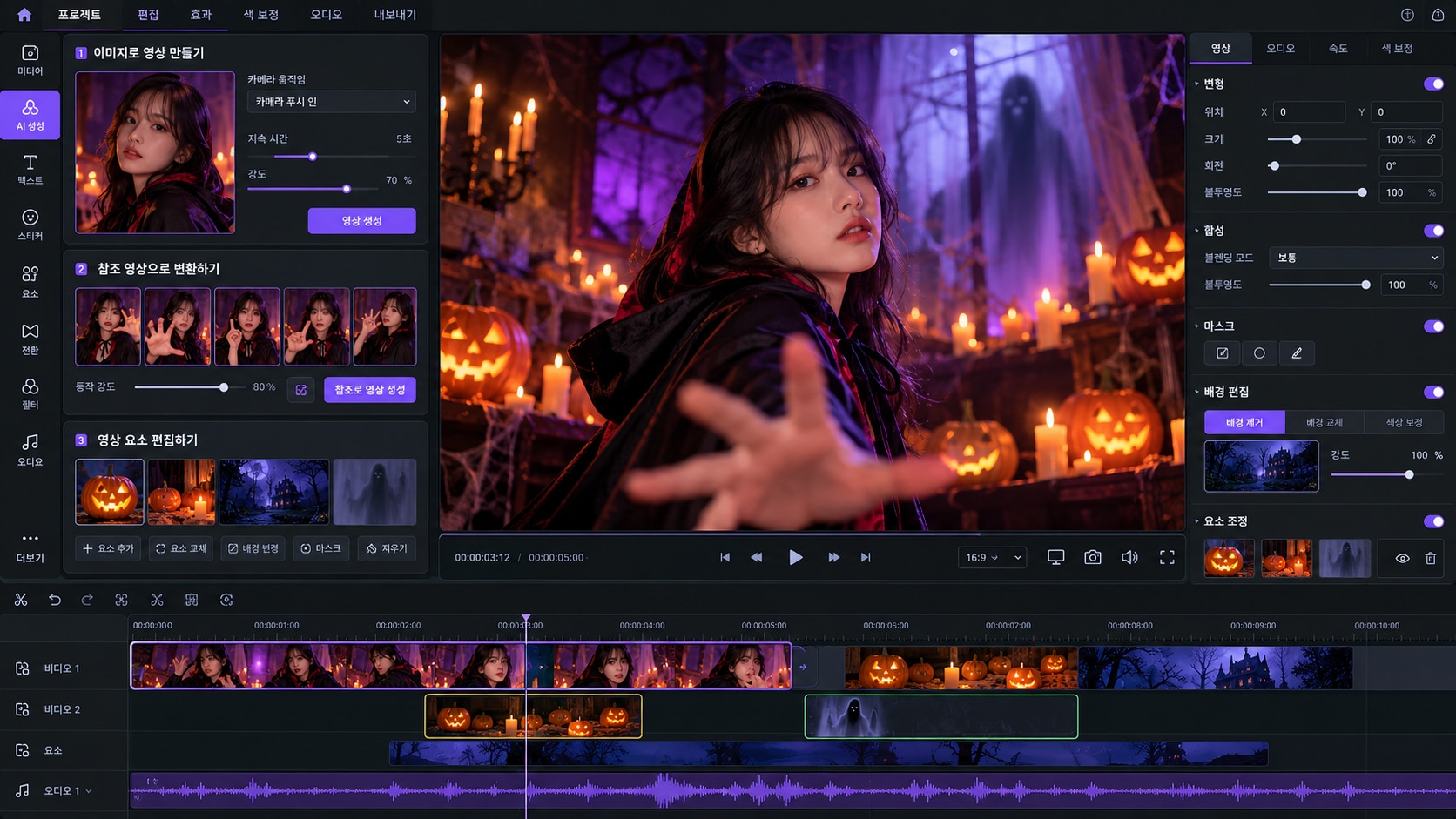Toggle the 변형 section switch
The image size is (1456, 819).
coord(1433,84)
